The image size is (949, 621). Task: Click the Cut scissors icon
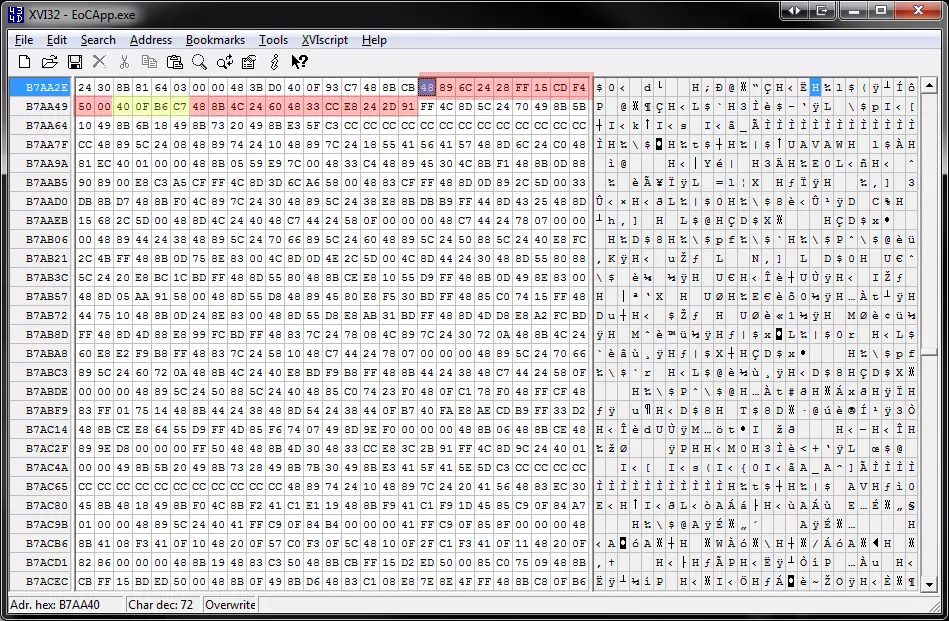(124, 61)
